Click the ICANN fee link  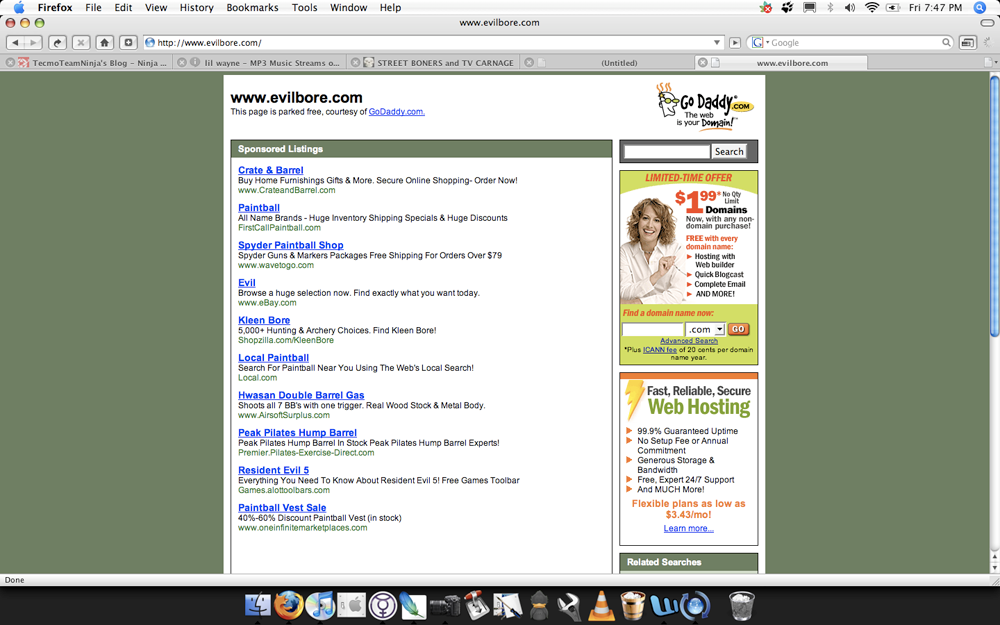pos(659,349)
